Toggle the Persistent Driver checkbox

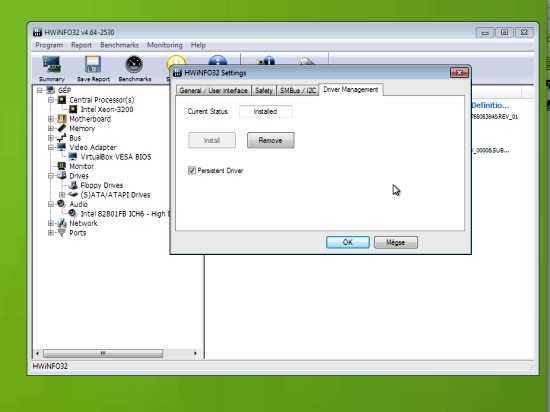click(192, 170)
